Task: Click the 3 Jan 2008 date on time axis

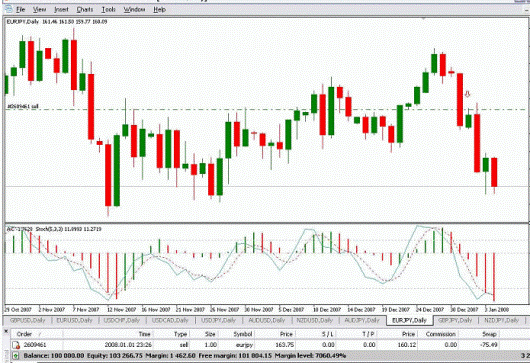Action: click(x=497, y=309)
